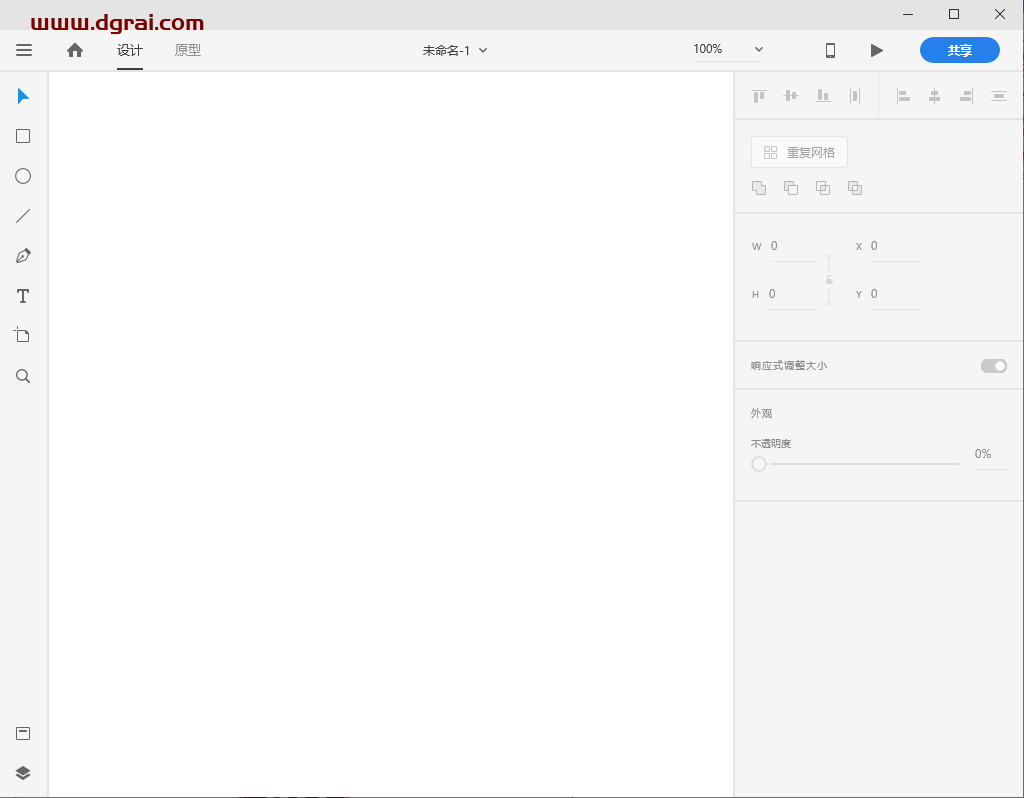Switch to the 原型 tab

pyautogui.click(x=187, y=50)
